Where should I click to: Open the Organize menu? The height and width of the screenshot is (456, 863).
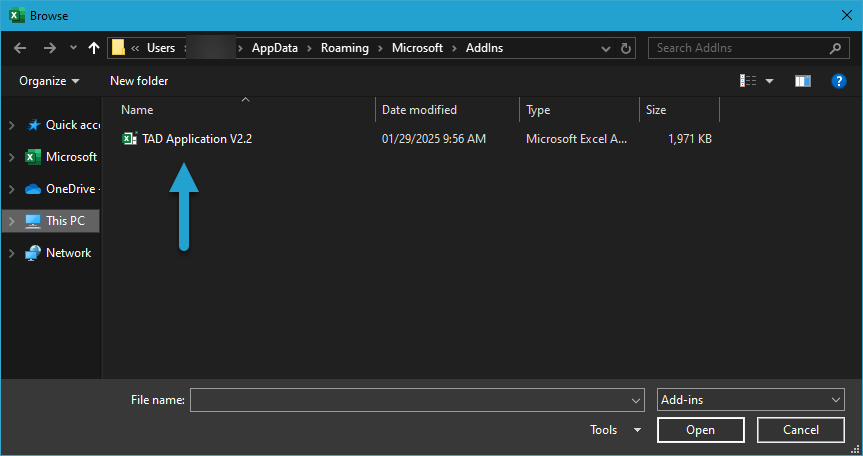pos(49,81)
